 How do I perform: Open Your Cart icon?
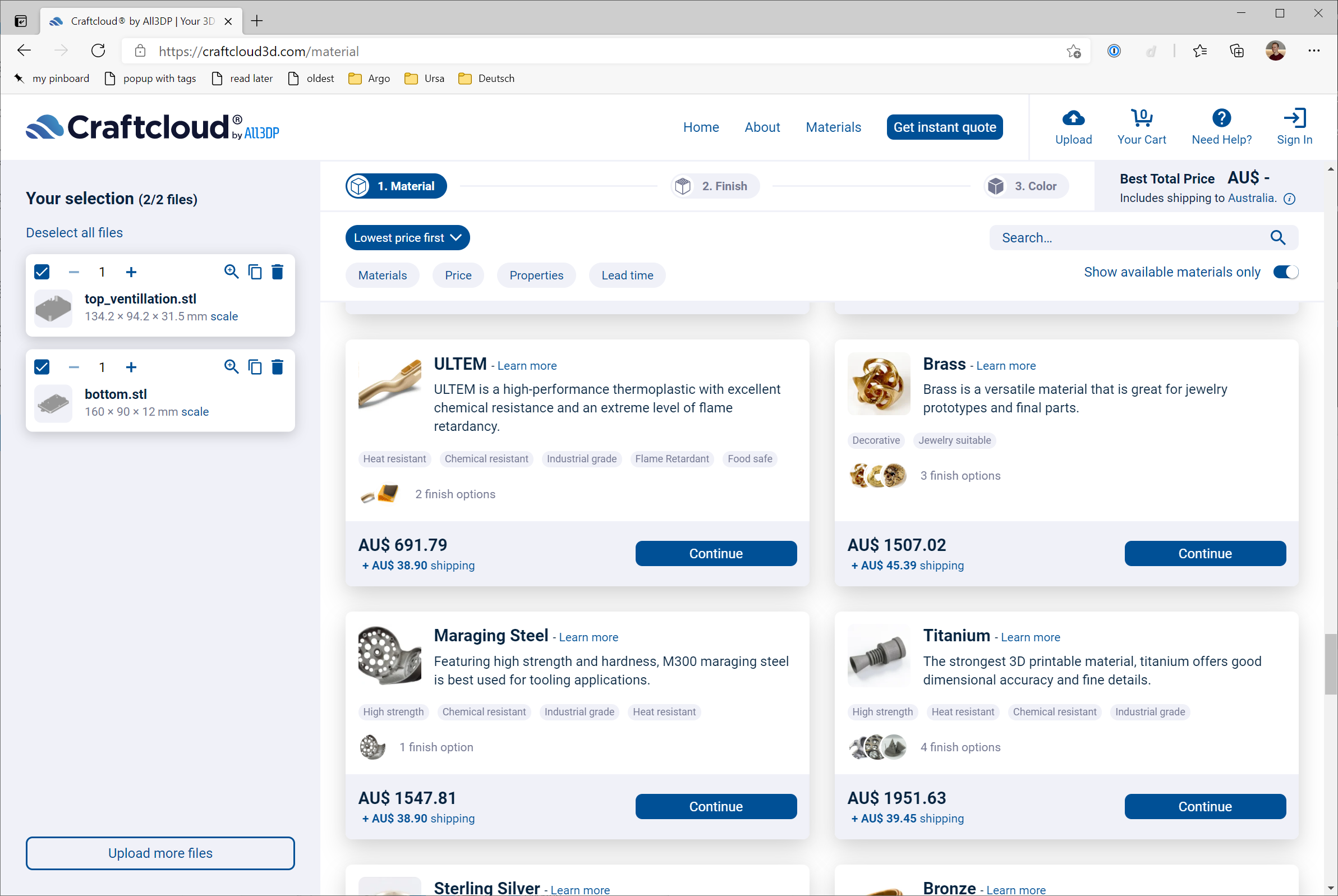pos(1141,118)
